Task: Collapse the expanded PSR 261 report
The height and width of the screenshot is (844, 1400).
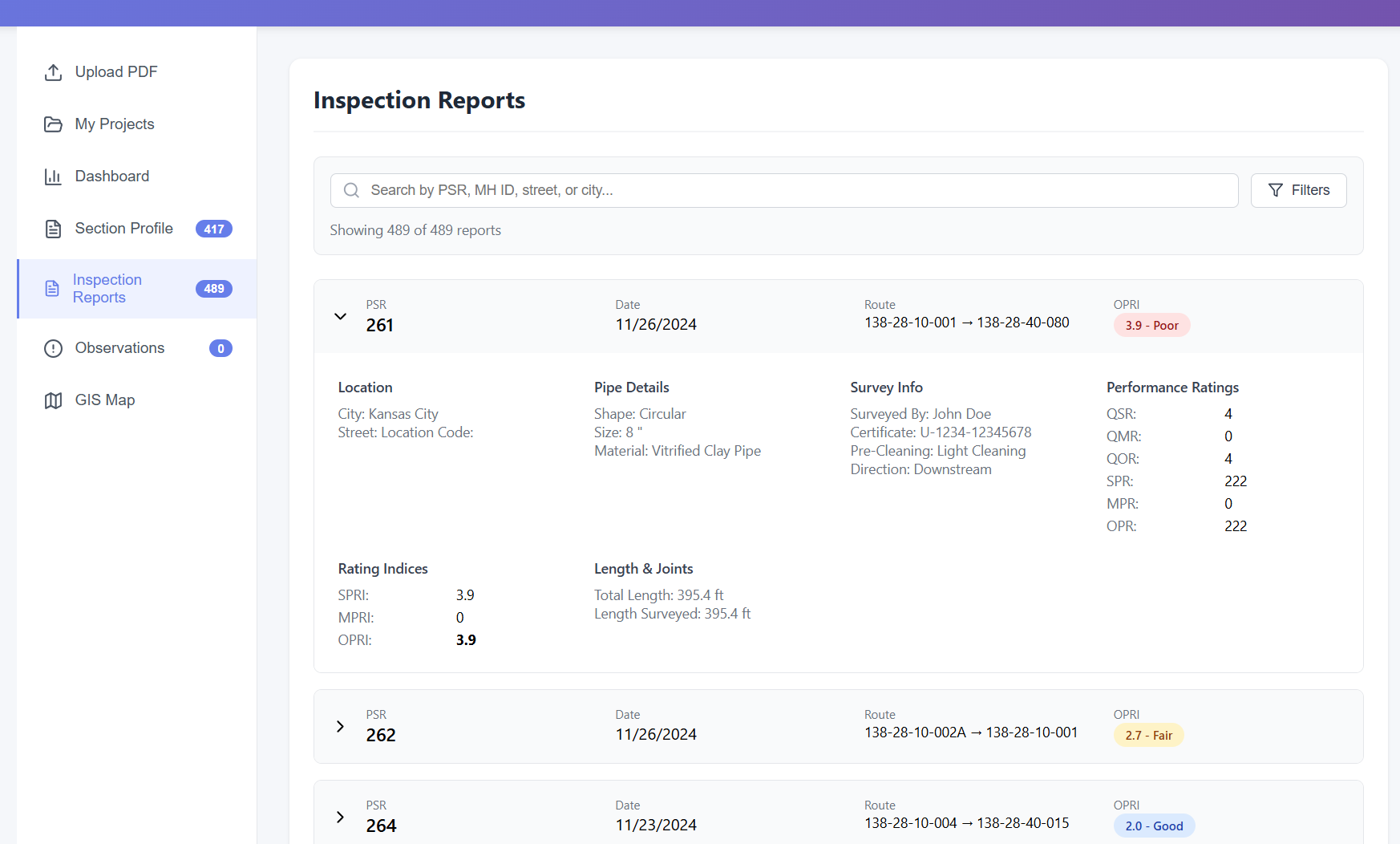Action: [x=340, y=316]
